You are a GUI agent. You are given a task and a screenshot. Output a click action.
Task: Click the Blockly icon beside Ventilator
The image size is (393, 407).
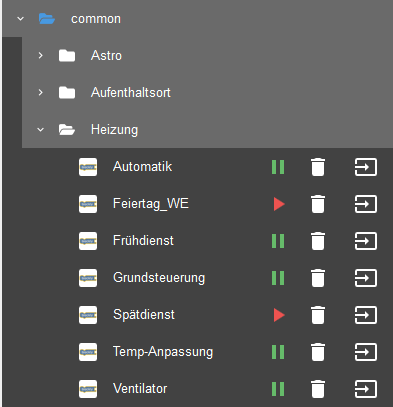coord(88,389)
